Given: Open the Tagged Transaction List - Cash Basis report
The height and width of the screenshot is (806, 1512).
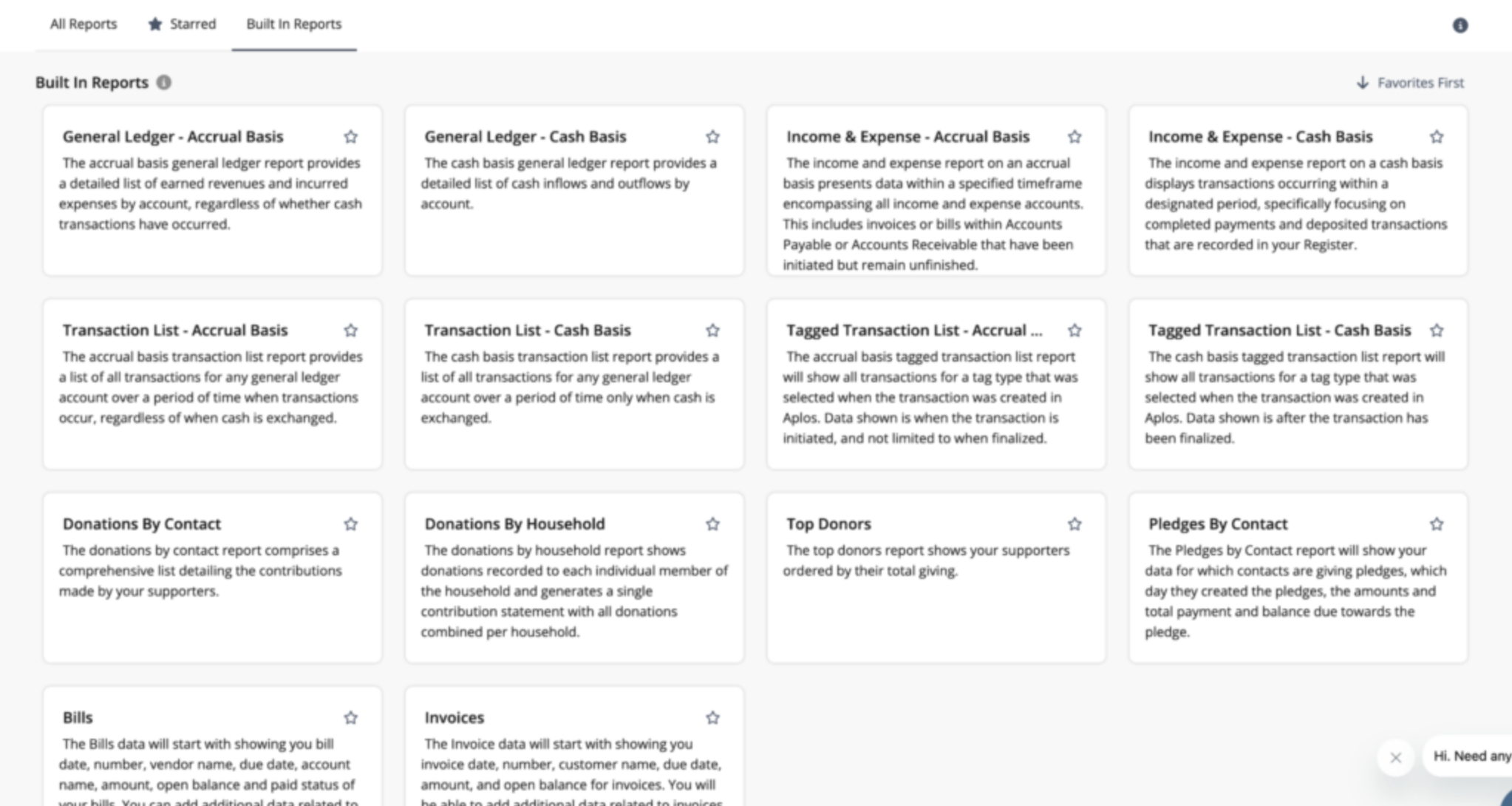Looking at the screenshot, I should [x=1298, y=385].
